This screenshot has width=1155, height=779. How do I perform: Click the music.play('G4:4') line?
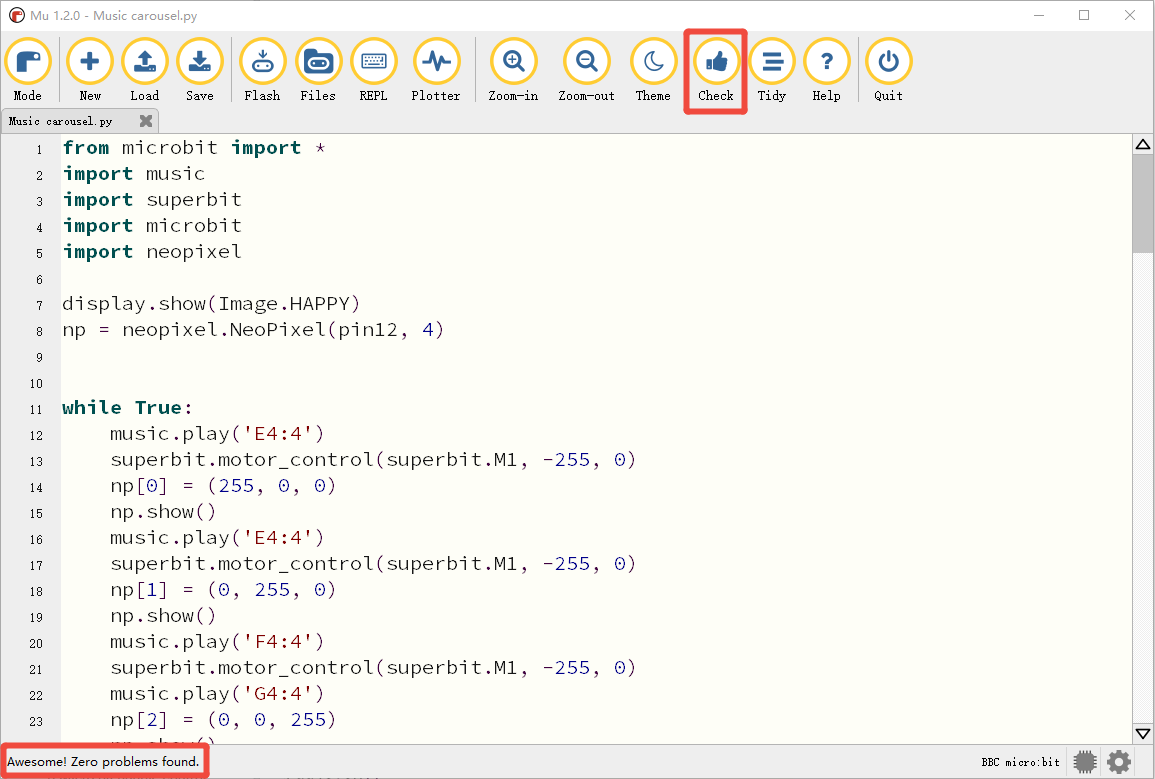point(217,694)
